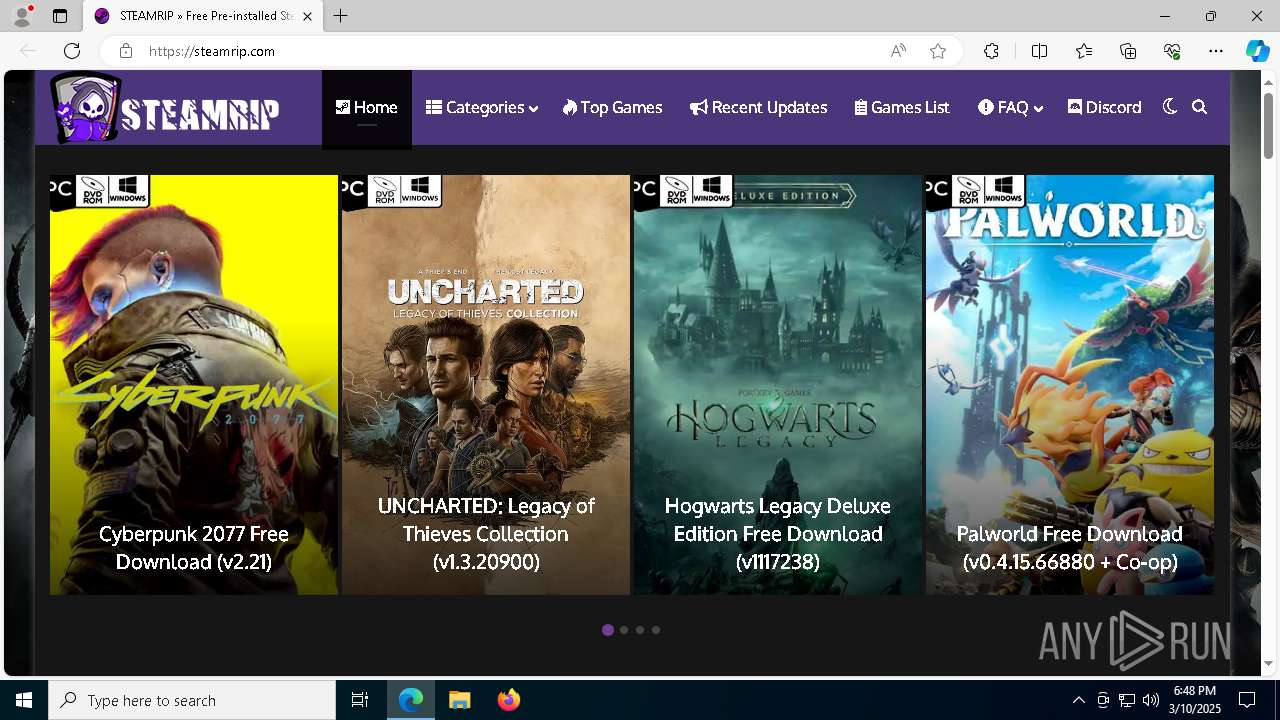Image resolution: width=1280 pixels, height=720 pixels.
Task: Open Settings and more ellipsis menu
Action: [x=1216, y=51]
